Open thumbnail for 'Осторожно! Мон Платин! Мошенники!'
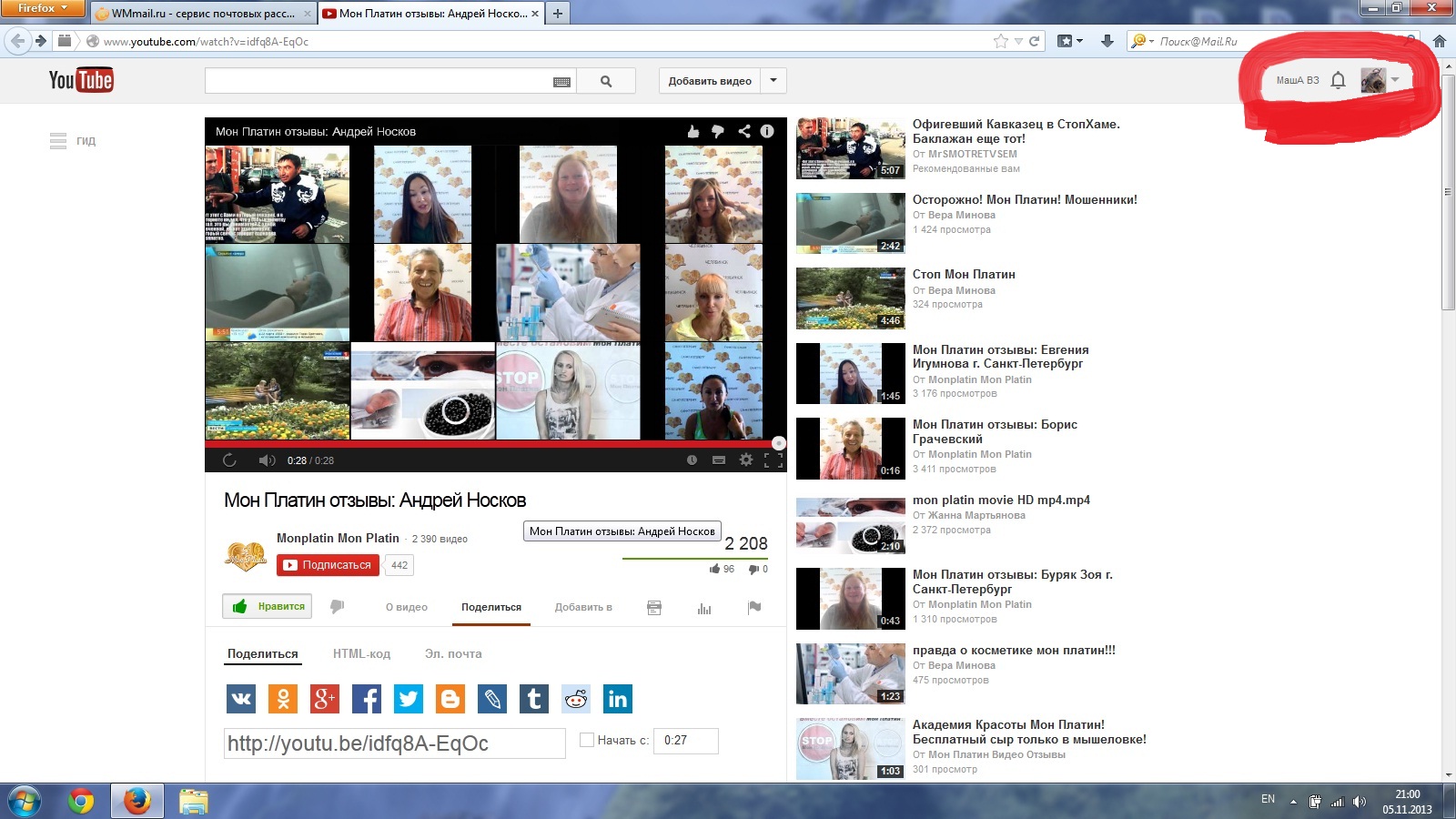 [x=851, y=223]
